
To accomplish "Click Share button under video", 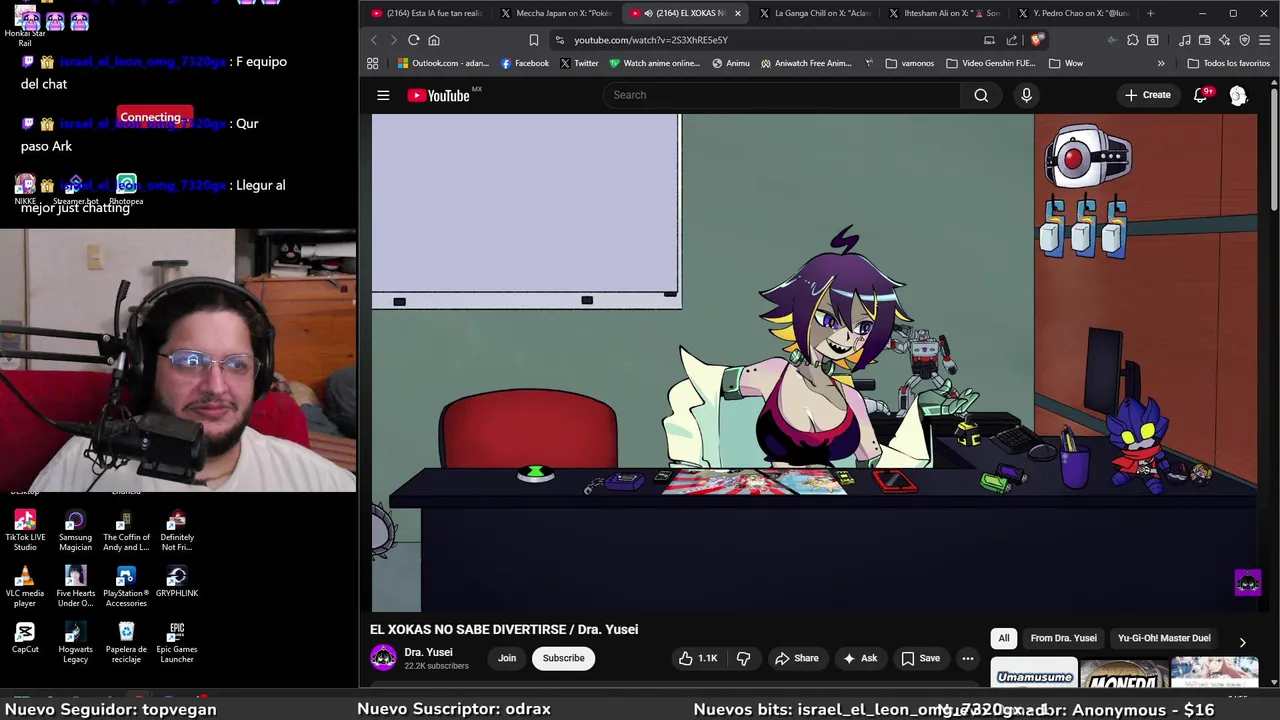I will pos(797,658).
